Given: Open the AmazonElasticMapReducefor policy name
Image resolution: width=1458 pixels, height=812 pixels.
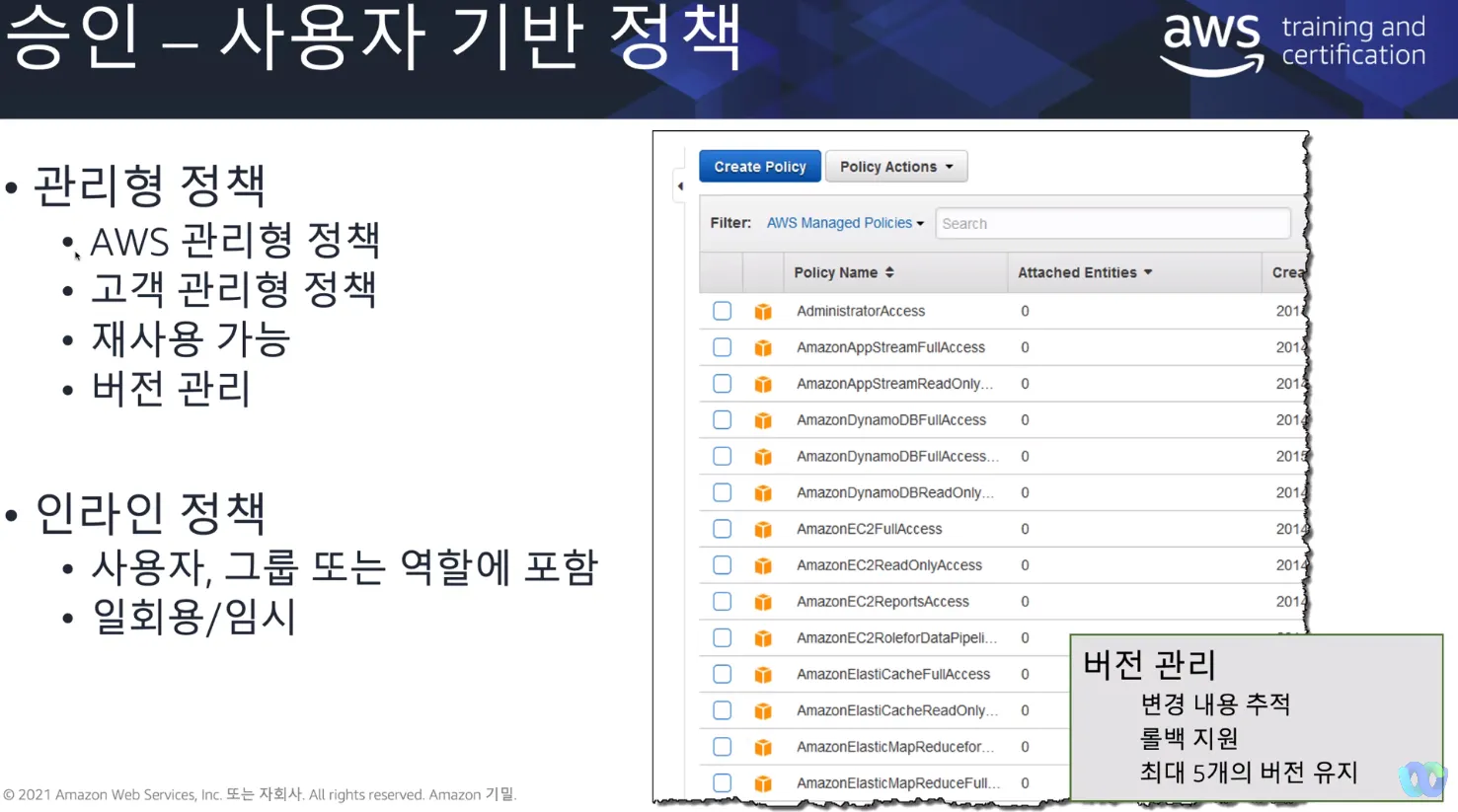Looking at the screenshot, I should tap(894, 747).
